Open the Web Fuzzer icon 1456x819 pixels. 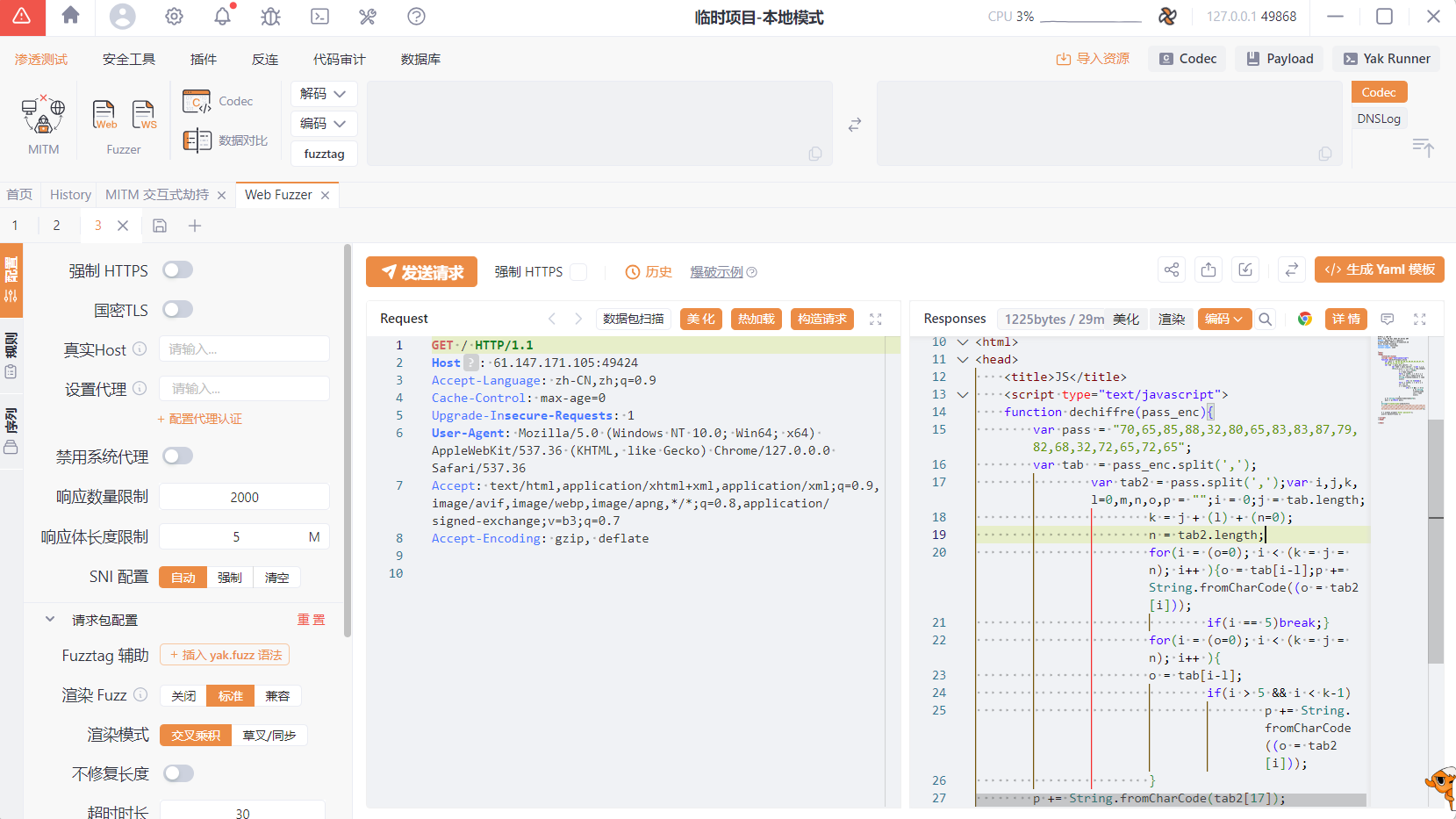(104, 115)
